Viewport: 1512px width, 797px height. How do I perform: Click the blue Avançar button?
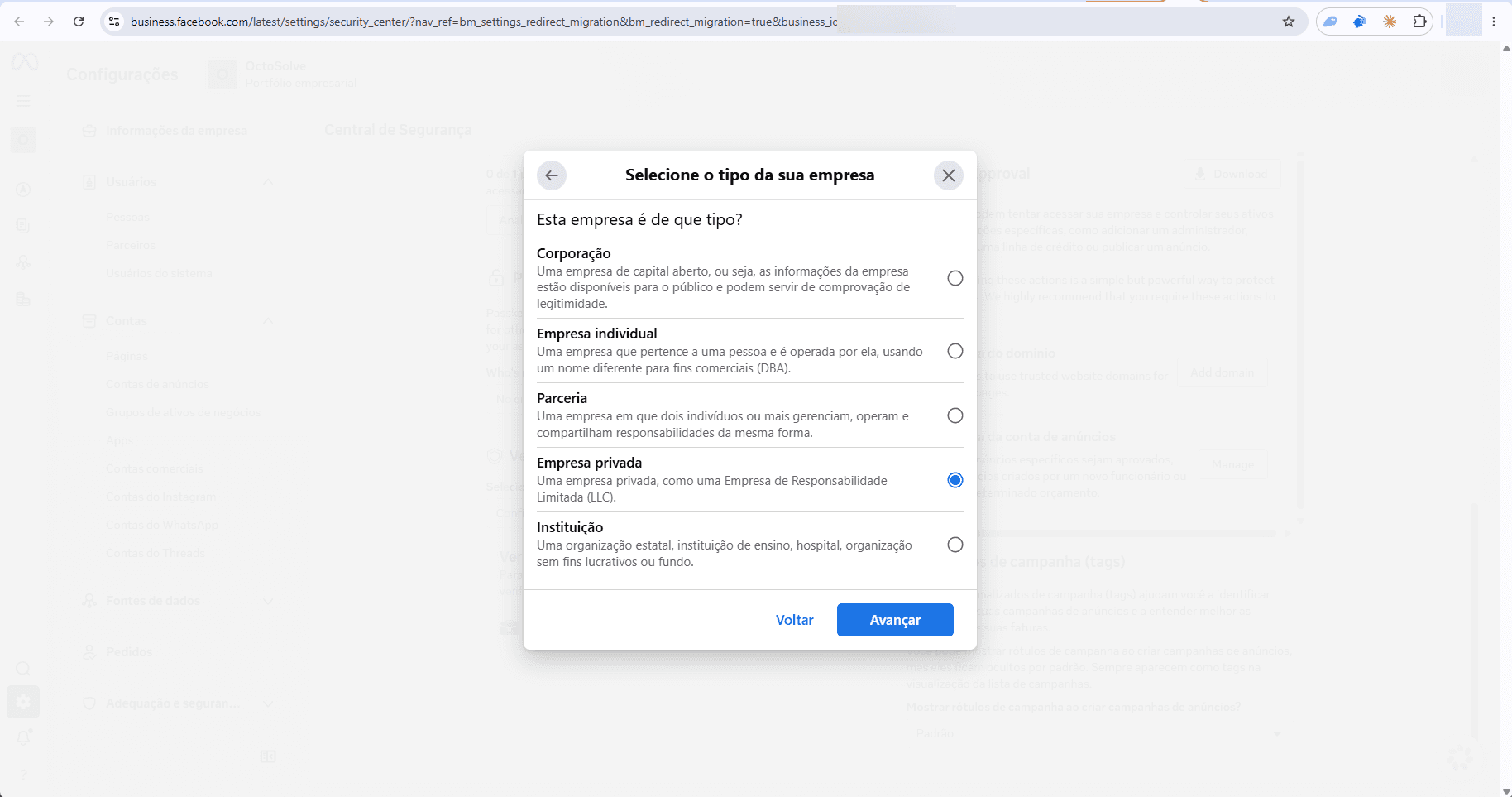[895, 620]
